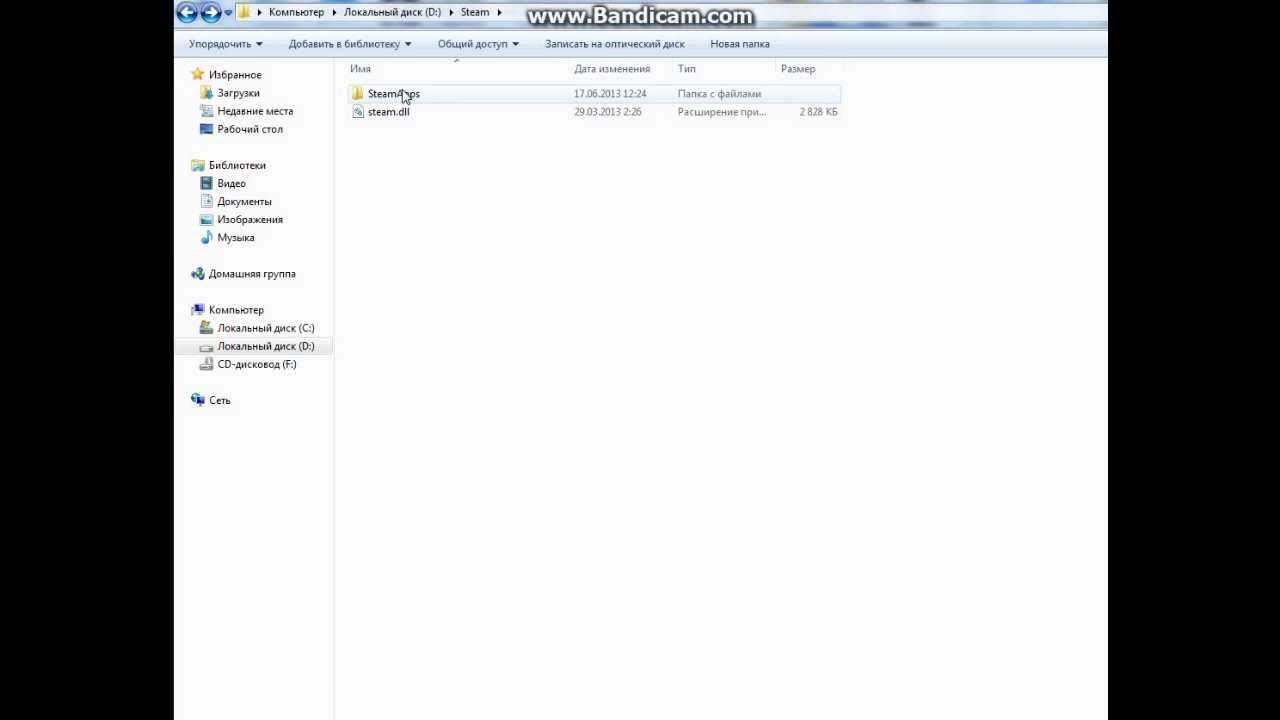This screenshot has height=720, width=1280.
Task: Click the Домашняя группа icon
Action: pos(198,273)
